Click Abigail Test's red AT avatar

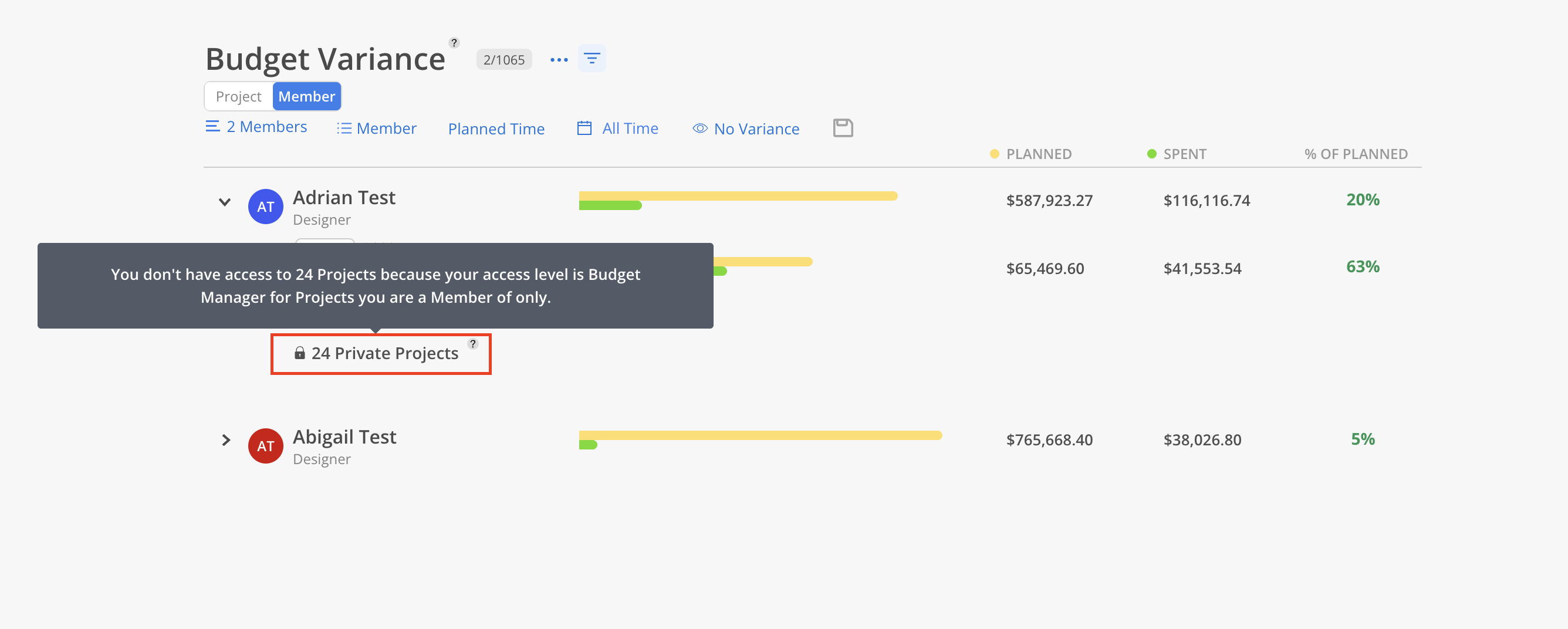pyautogui.click(x=265, y=446)
